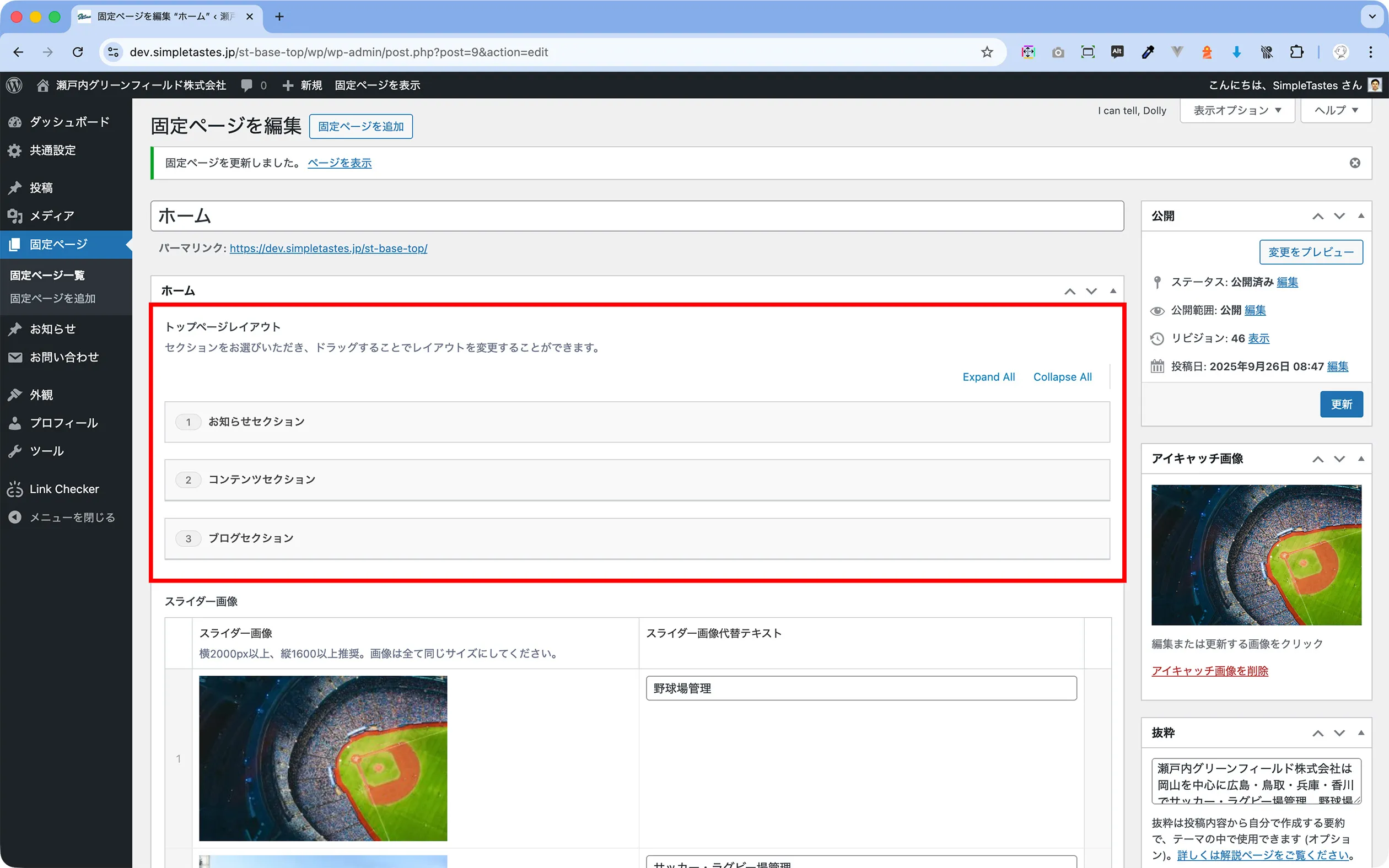The width and height of the screenshot is (1389, 868).
Task: Collapse the sidebar with メニューを閉じる
Action: [72, 517]
